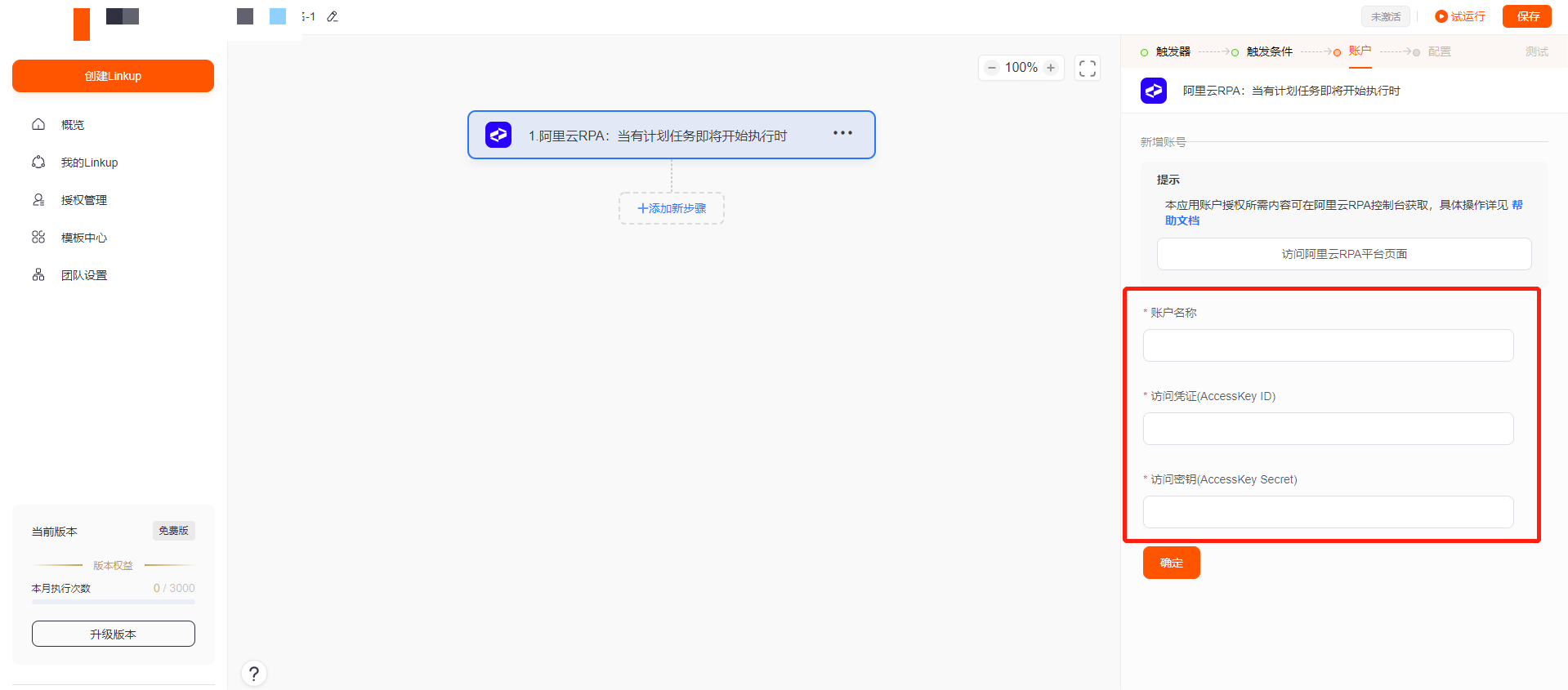The image size is (1568, 690).
Task: Click the AccessKey Secret input field
Action: coord(1328,512)
